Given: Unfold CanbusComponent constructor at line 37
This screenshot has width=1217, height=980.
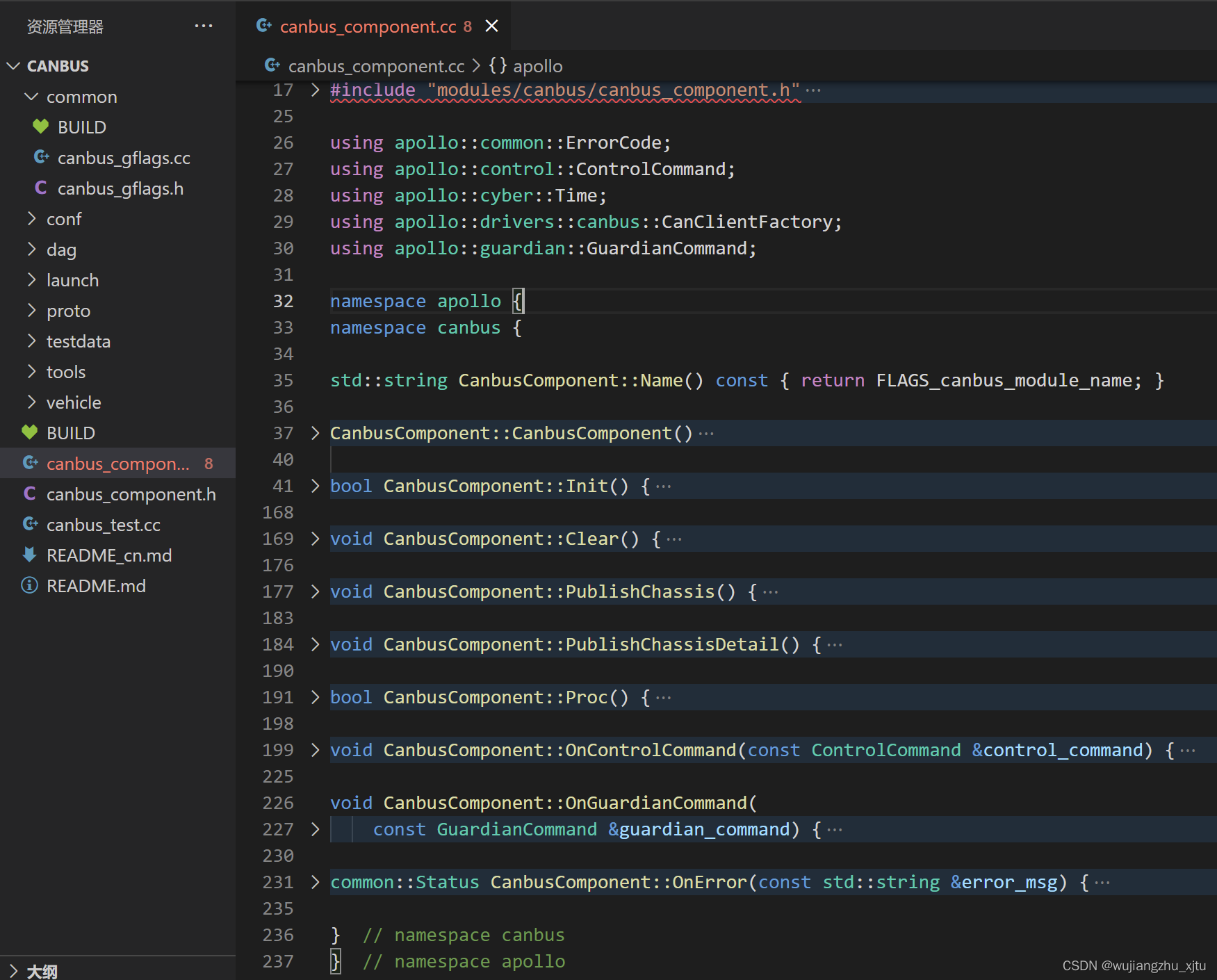Looking at the screenshot, I should [316, 433].
